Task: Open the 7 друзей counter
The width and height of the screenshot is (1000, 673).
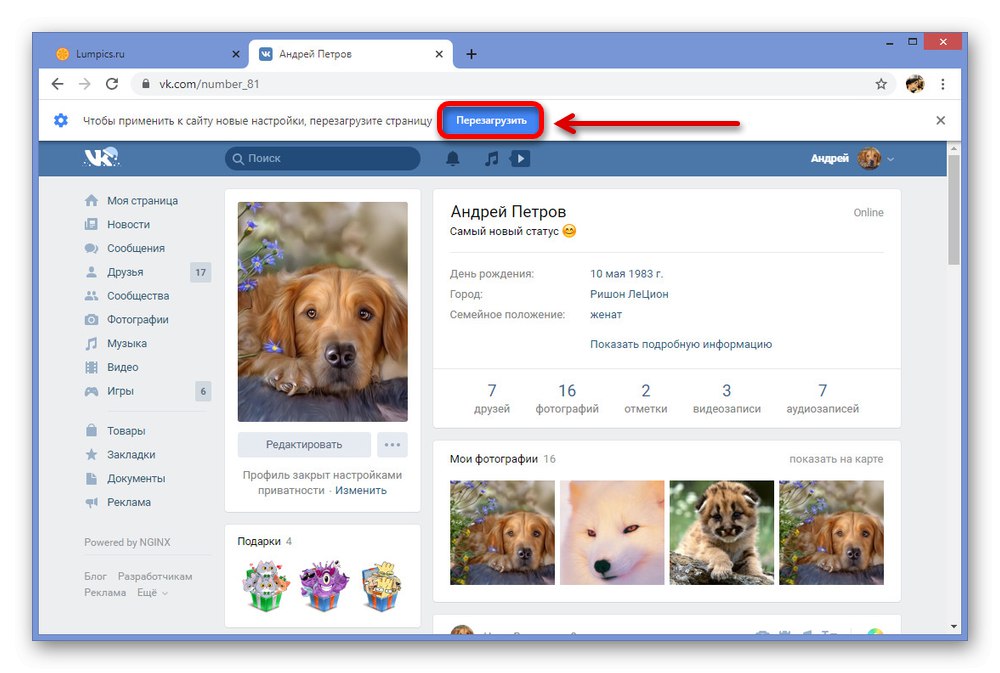Action: click(x=492, y=398)
